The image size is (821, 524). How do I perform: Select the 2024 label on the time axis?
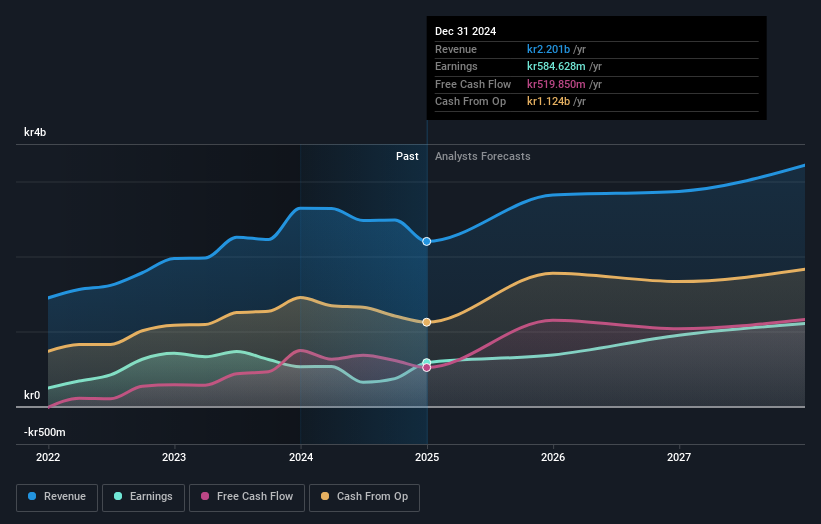301,457
